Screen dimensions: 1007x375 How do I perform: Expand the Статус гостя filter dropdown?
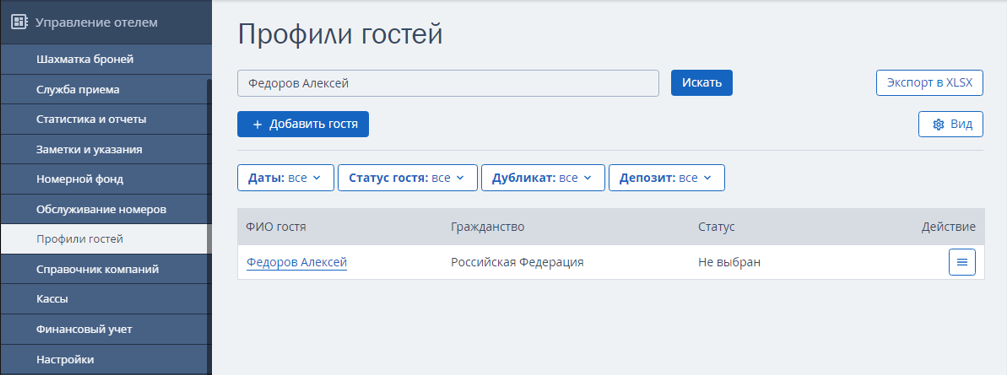pyautogui.click(x=408, y=178)
